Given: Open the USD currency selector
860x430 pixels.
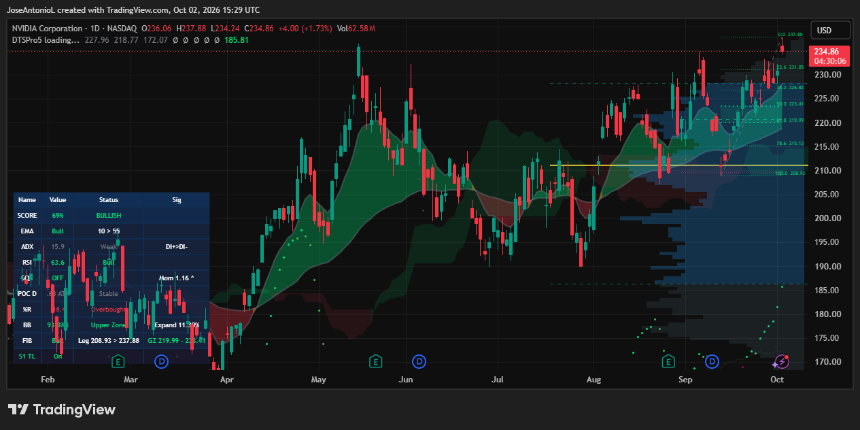Looking at the screenshot, I should click(823, 30).
